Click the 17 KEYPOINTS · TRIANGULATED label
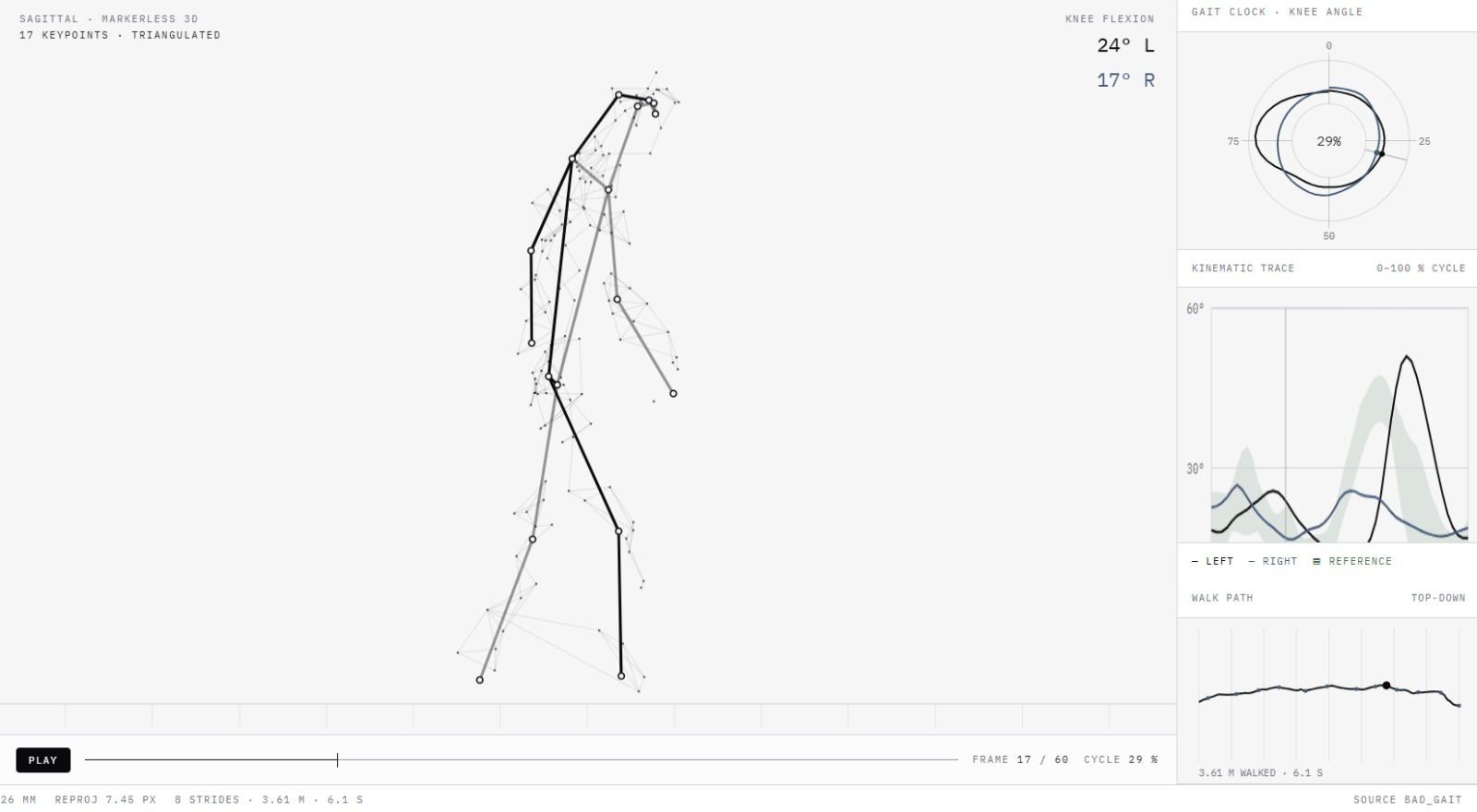 (x=120, y=35)
